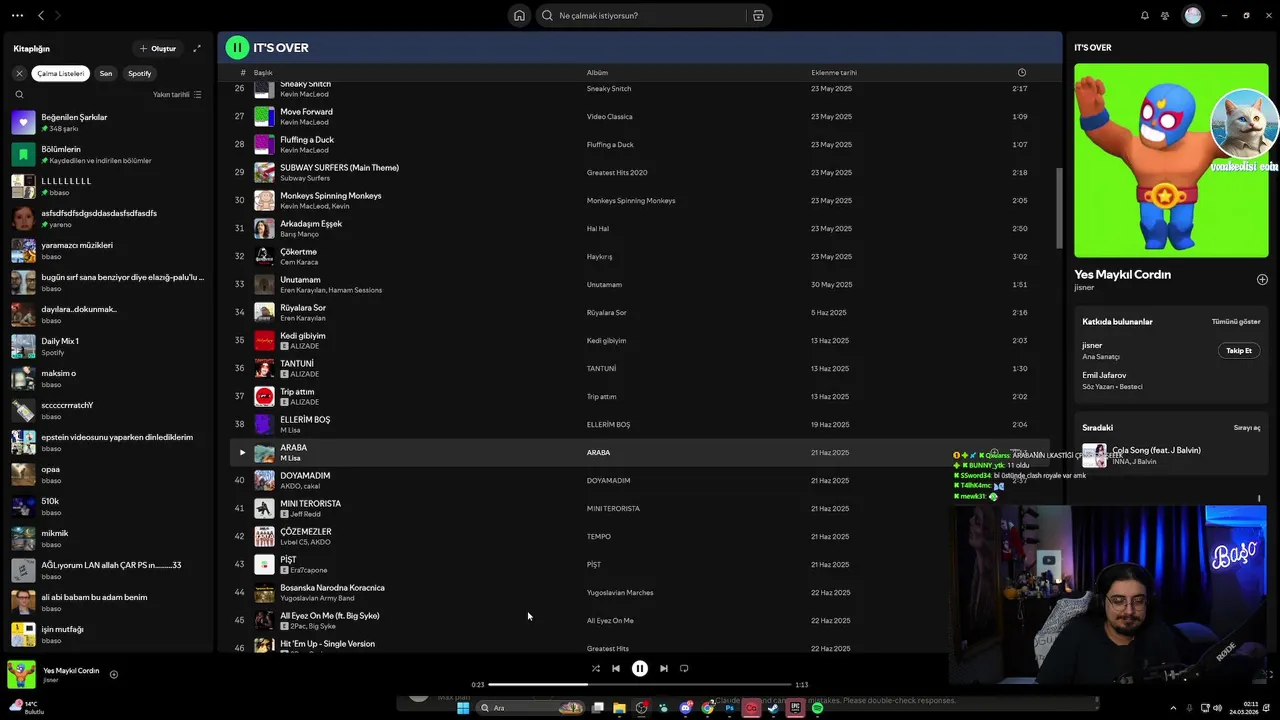1280x720 pixels.
Task: Open Monkeys Spinning Monkeys album link
Action: tap(631, 201)
